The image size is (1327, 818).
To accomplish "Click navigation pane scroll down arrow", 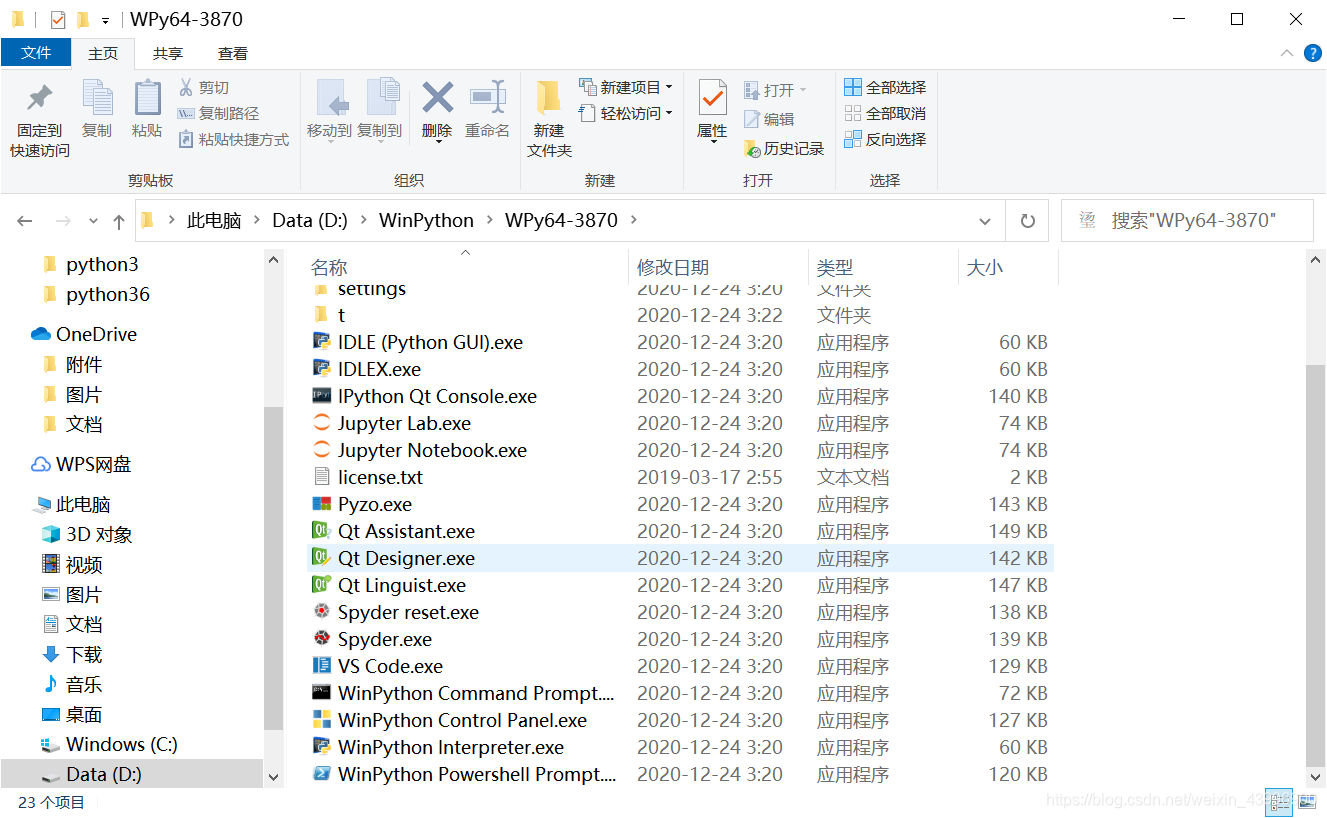I will point(274,776).
